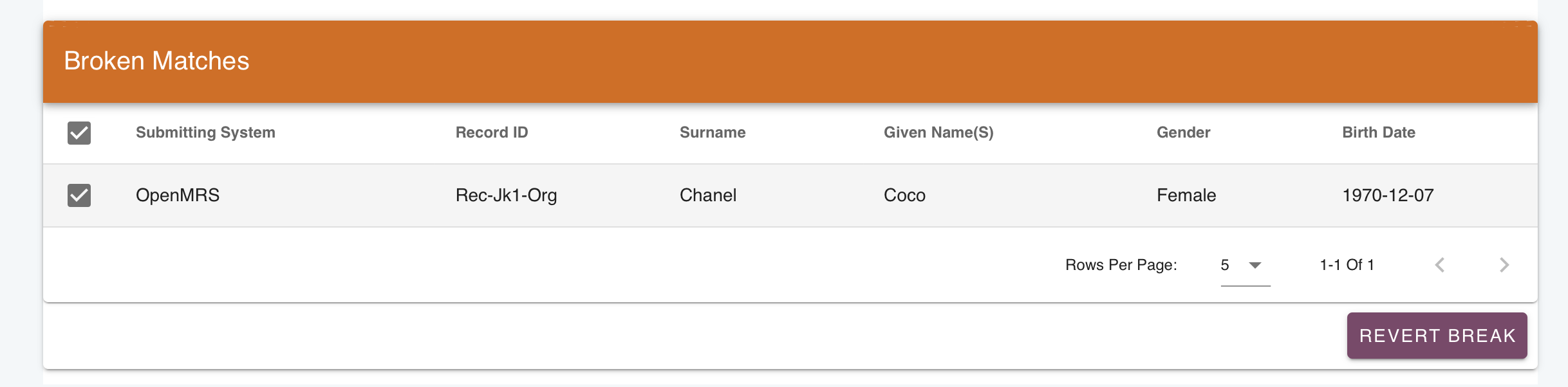Click the Gender column header
The height and width of the screenshot is (387, 1568).
(x=1183, y=132)
